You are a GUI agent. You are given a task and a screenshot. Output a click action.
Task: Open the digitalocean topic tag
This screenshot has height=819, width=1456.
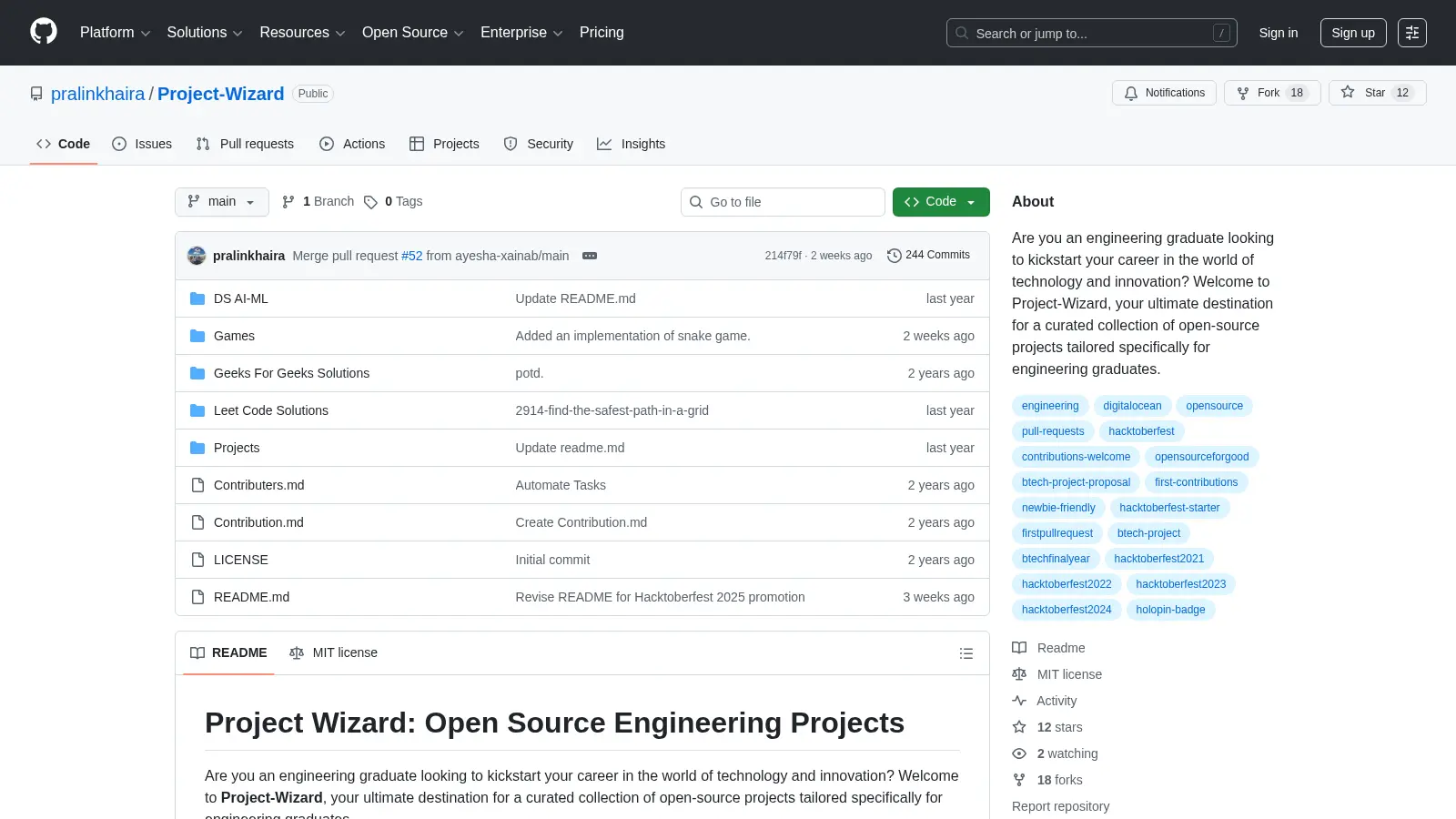[1132, 406]
